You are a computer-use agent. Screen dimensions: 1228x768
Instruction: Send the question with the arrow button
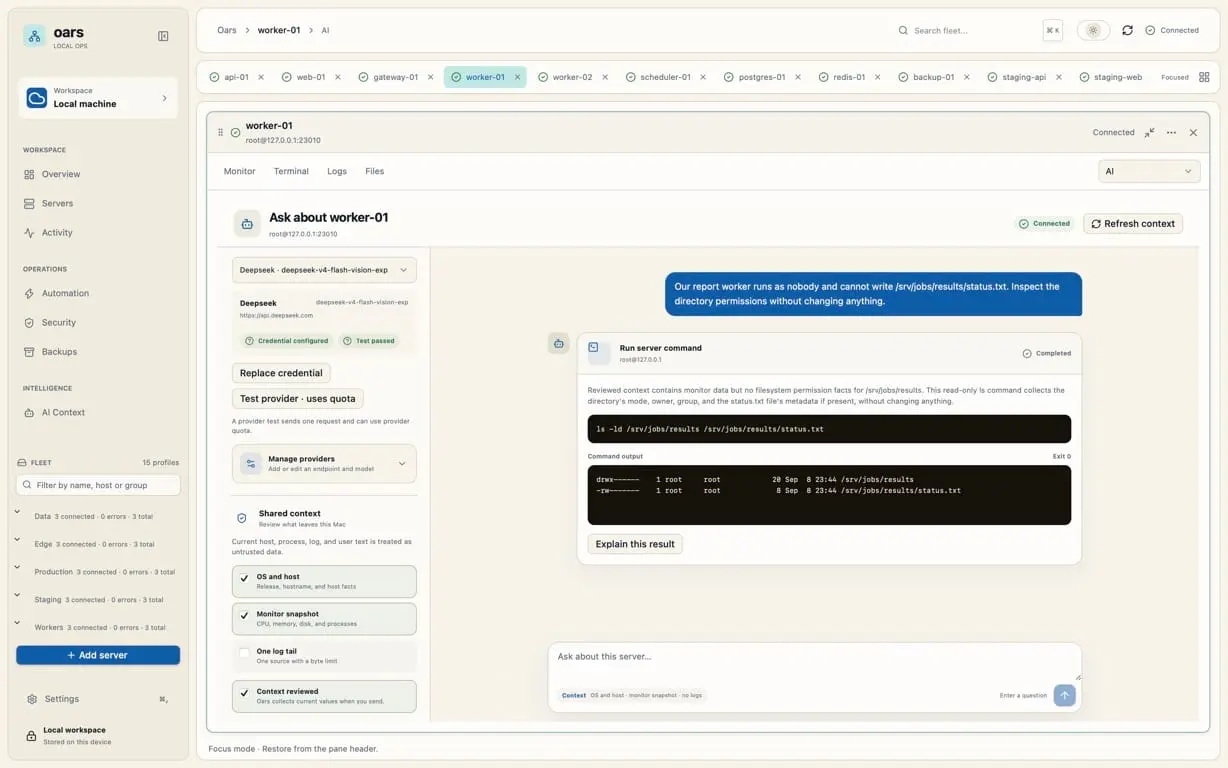pyautogui.click(x=1064, y=695)
